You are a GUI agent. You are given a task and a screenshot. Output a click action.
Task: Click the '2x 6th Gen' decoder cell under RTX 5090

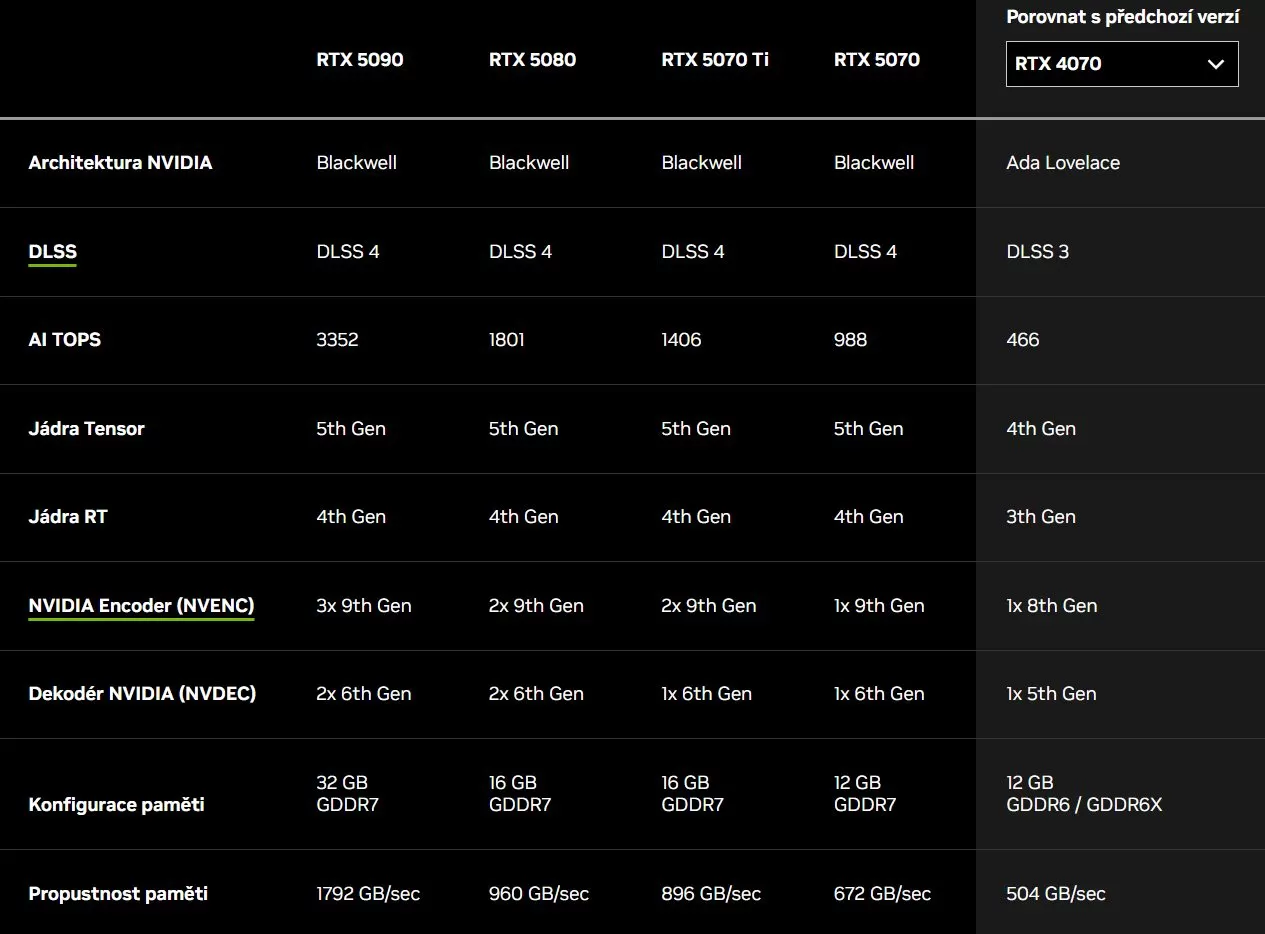point(364,694)
